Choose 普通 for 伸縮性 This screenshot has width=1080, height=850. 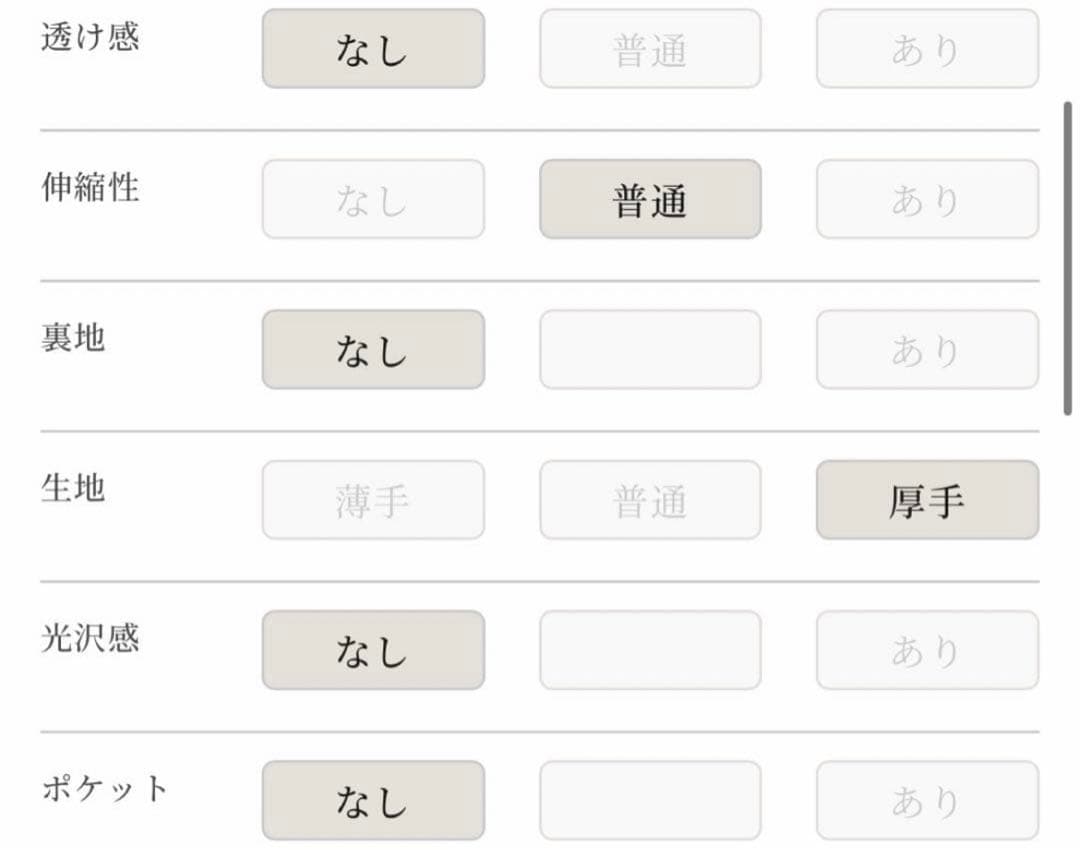[x=650, y=199]
